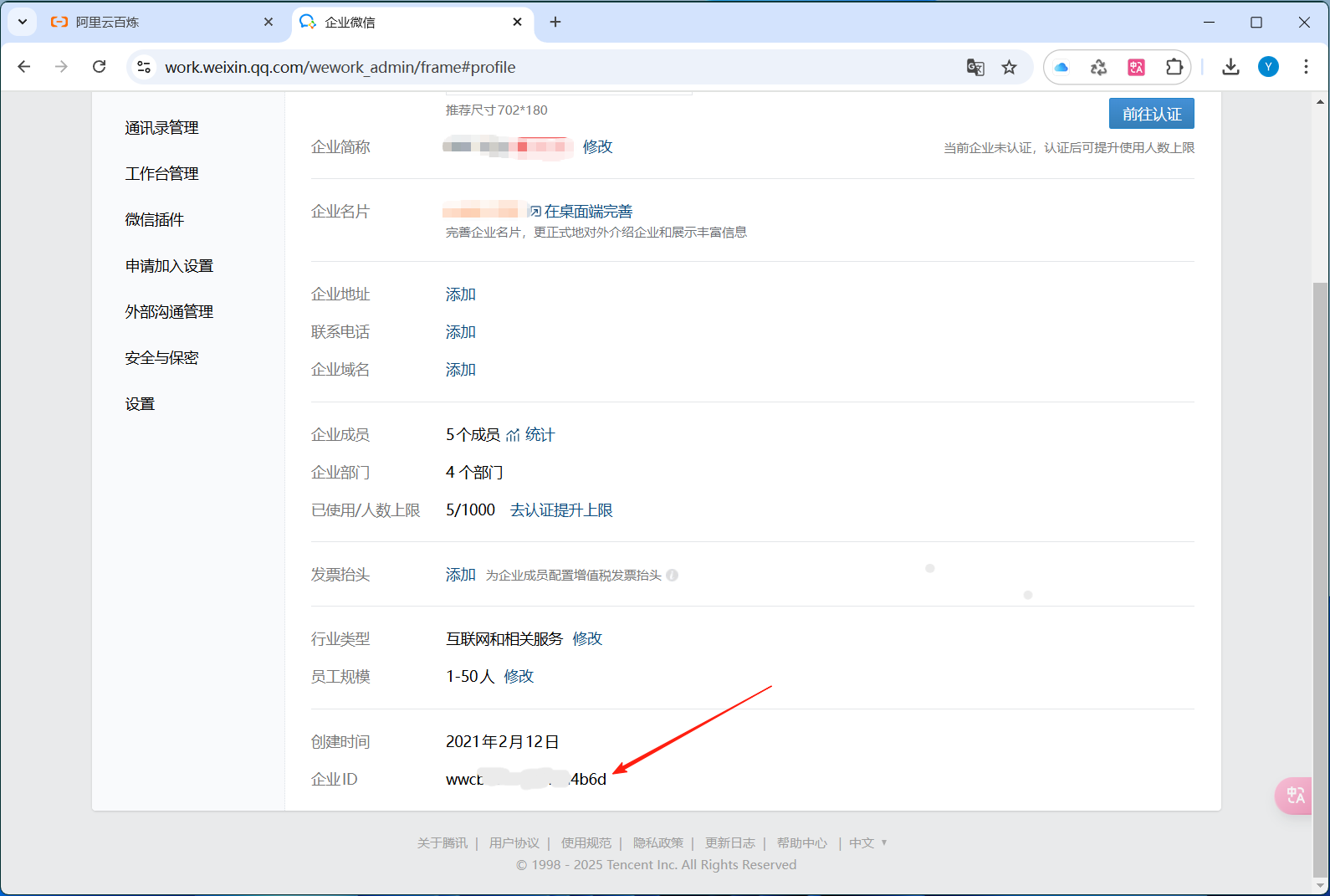Click the 5/1000 usage value
Viewport: 1330px width, 896px height.
coord(470,510)
